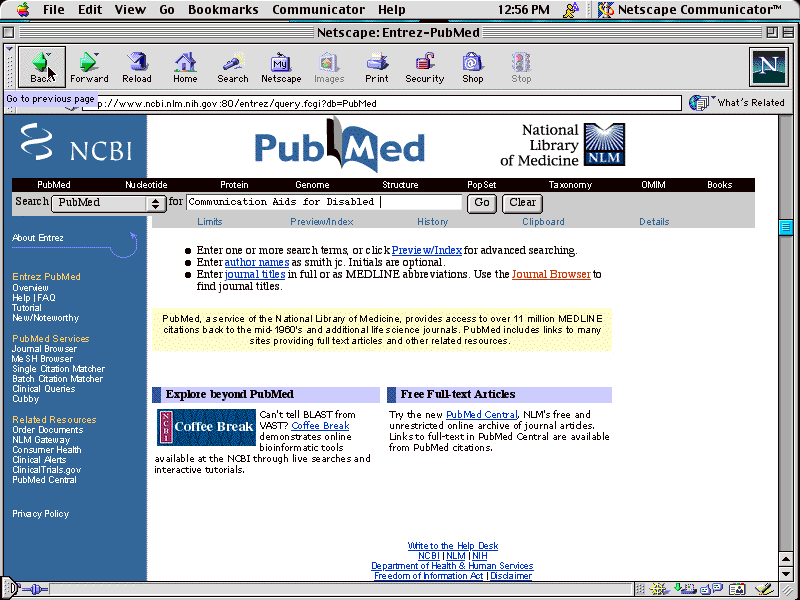Viewport: 800px width, 600px height.
Task: Open the Edit menu
Action: [x=90, y=9]
